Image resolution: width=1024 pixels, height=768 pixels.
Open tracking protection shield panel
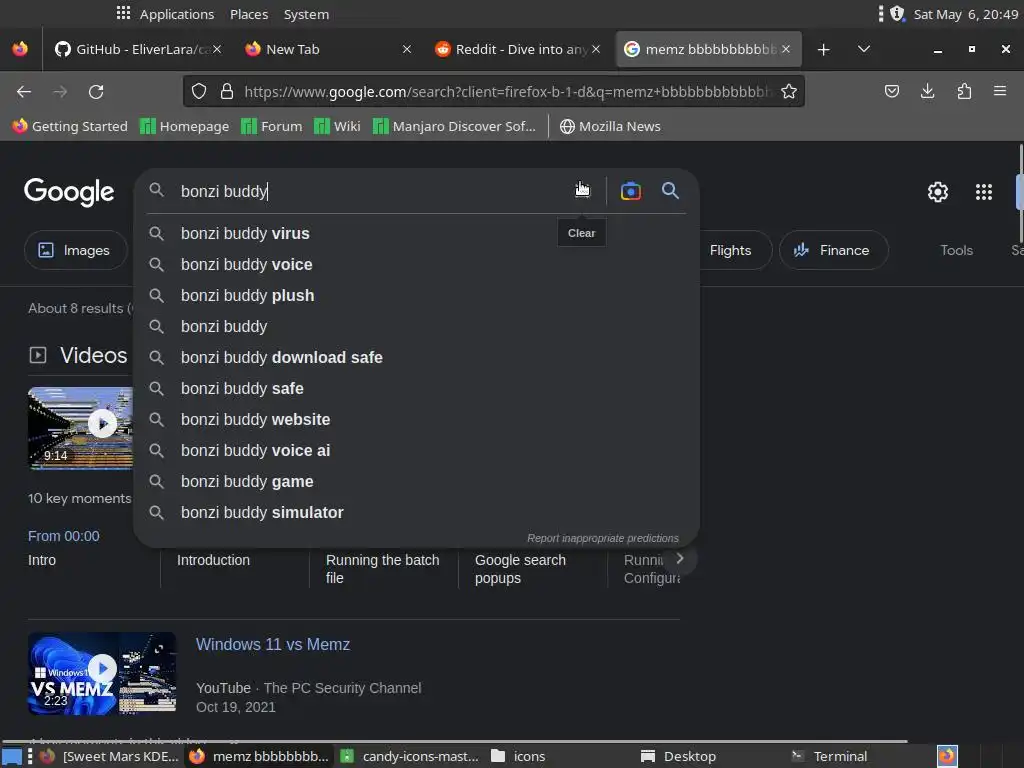point(199,91)
